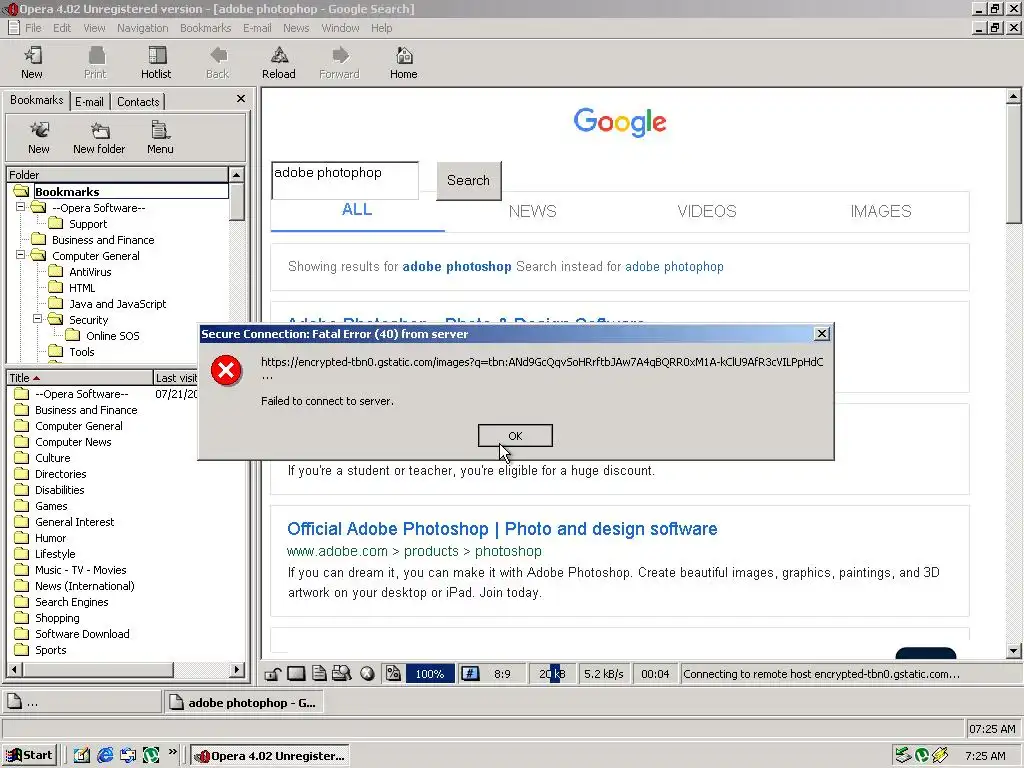Viewport: 1024px width, 768px height.
Task: Click the green uTorrent quick launch icon
Action: [151, 756]
